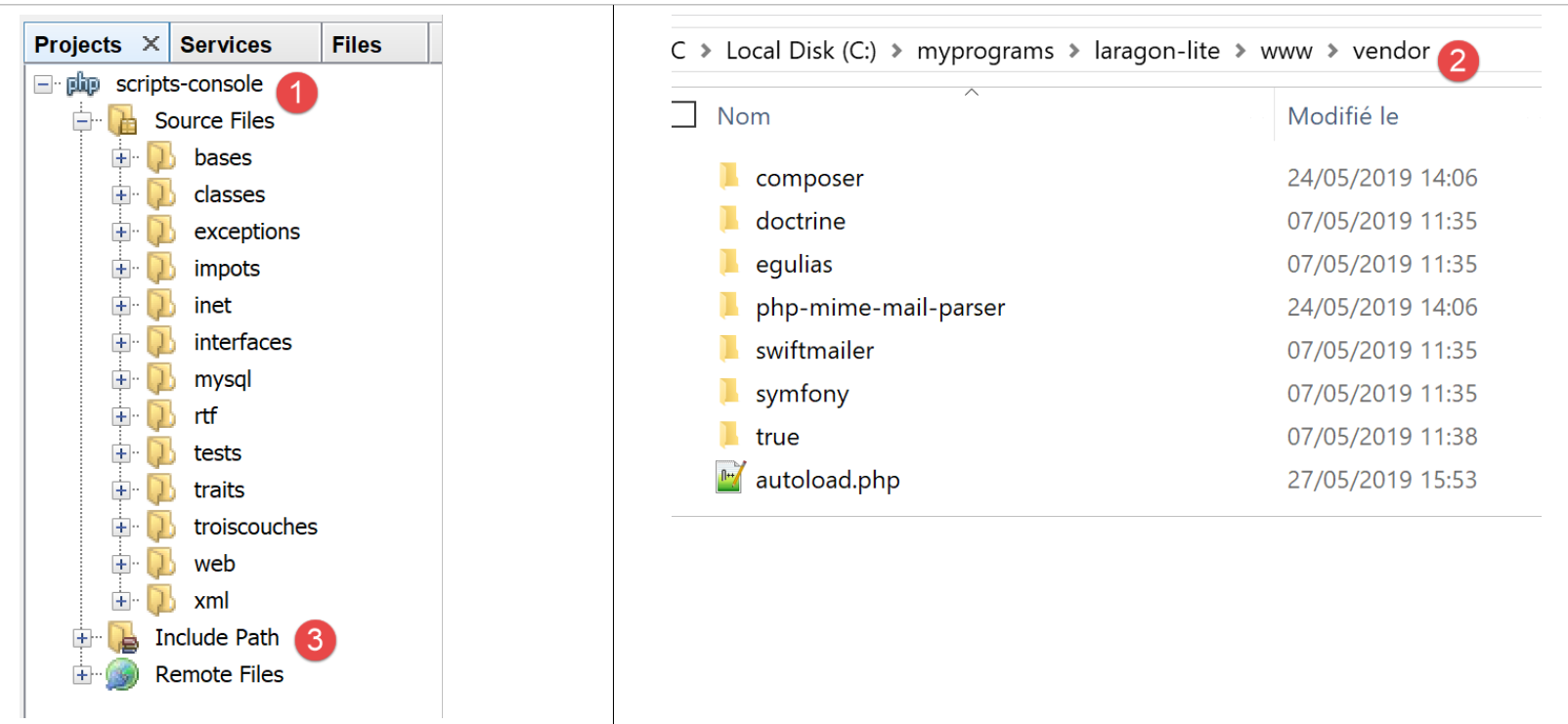Viewport: 1568px width, 724px height.
Task: Click the Remote Files globe icon
Action: [x=122, y=675]
